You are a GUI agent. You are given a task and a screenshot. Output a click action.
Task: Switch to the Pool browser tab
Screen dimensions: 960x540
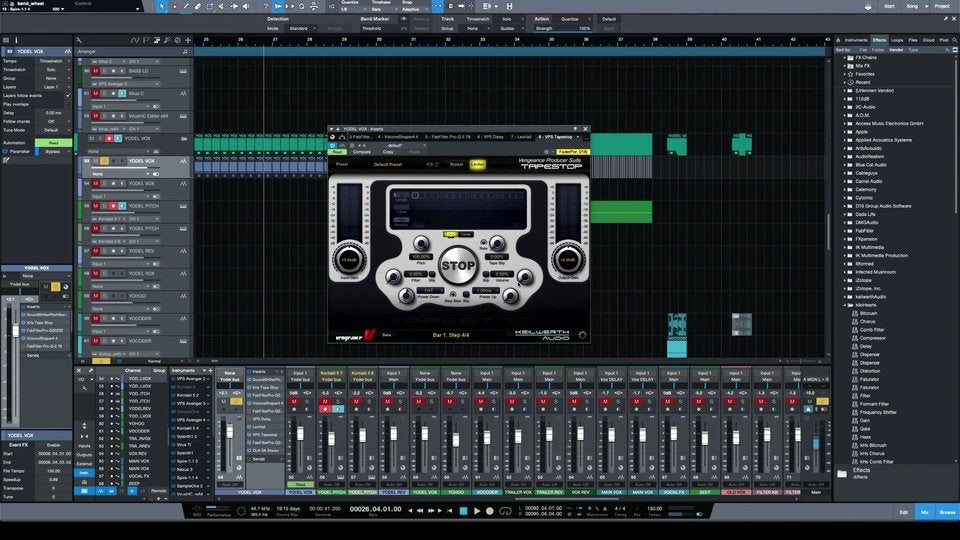(x=944, y=40)
